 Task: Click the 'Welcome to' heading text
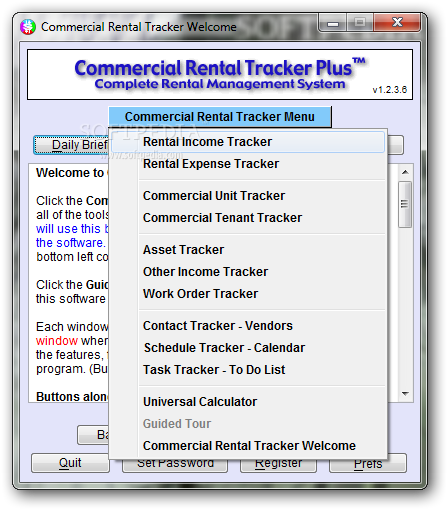click(x=70, y=173)
